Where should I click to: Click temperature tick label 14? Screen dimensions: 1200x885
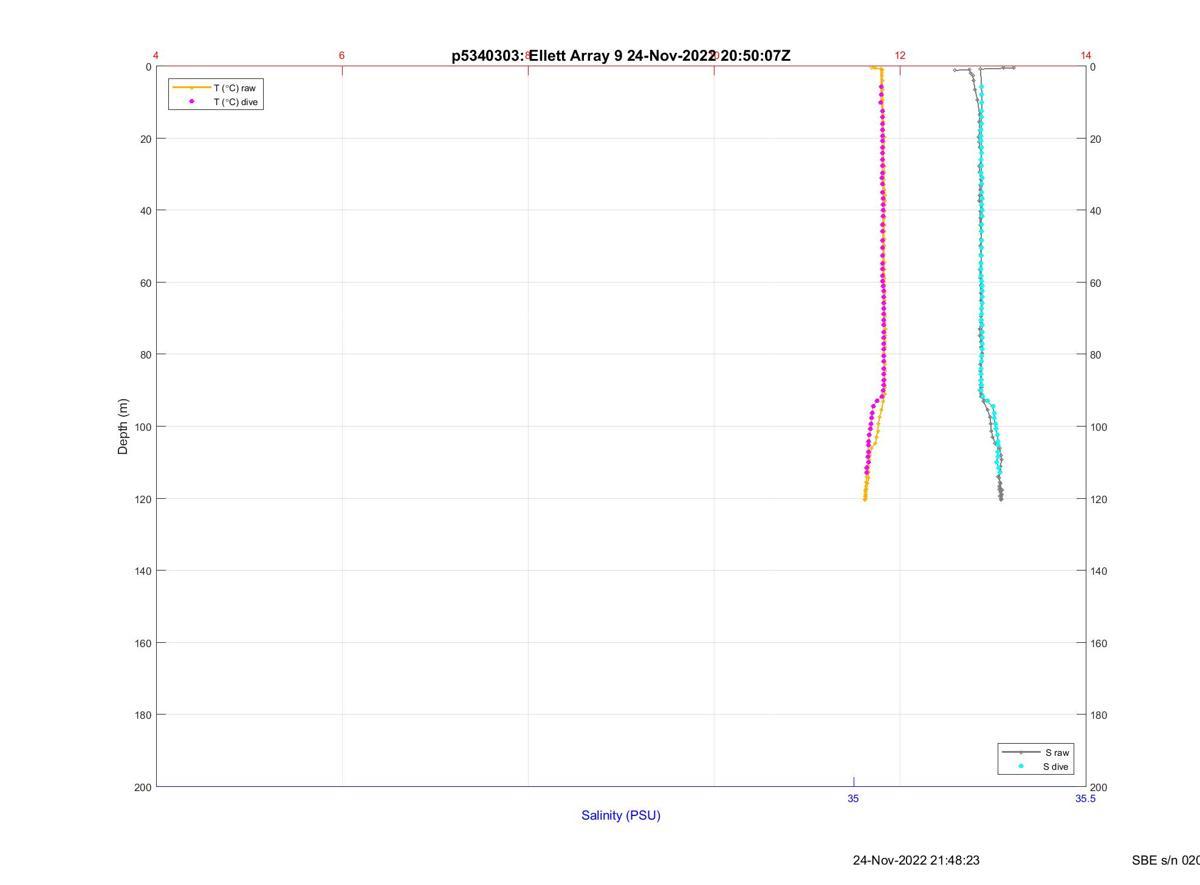(1086, 56)
